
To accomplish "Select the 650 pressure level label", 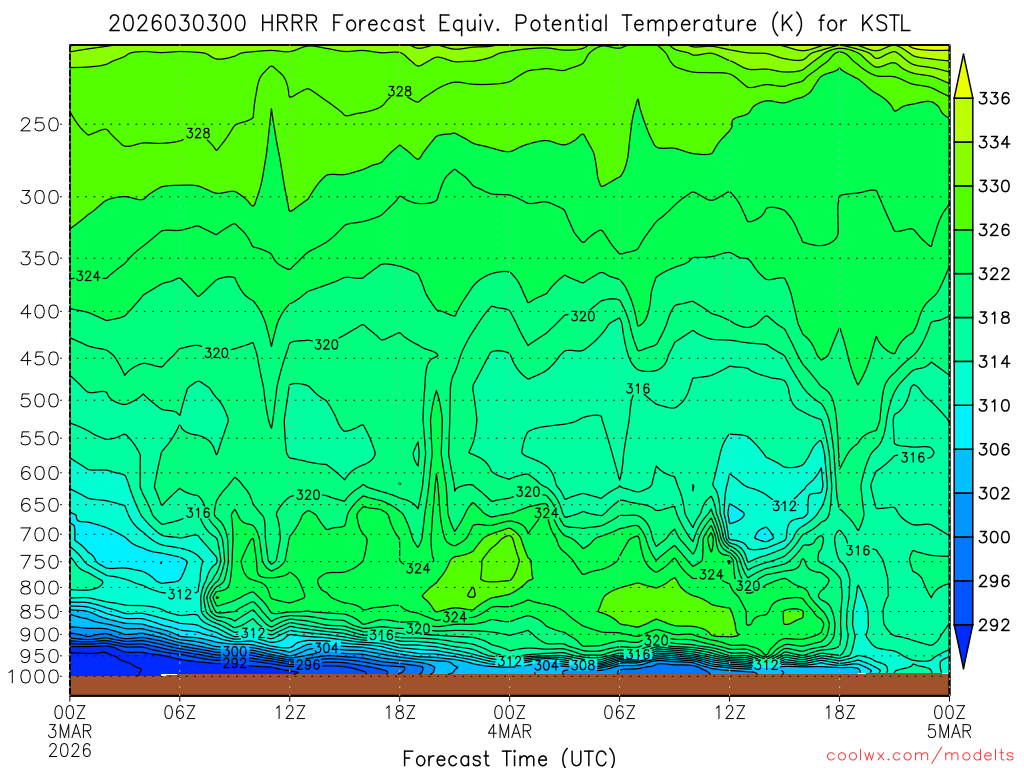I will 40,505.
